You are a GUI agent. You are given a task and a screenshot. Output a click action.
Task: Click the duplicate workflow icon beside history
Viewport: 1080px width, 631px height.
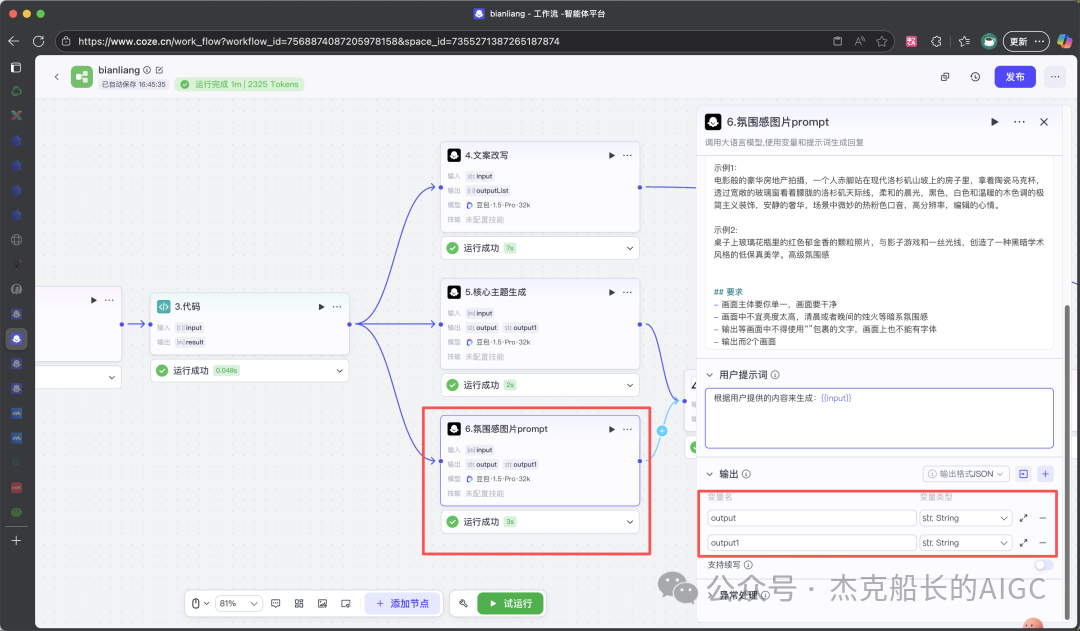point(945,77)
